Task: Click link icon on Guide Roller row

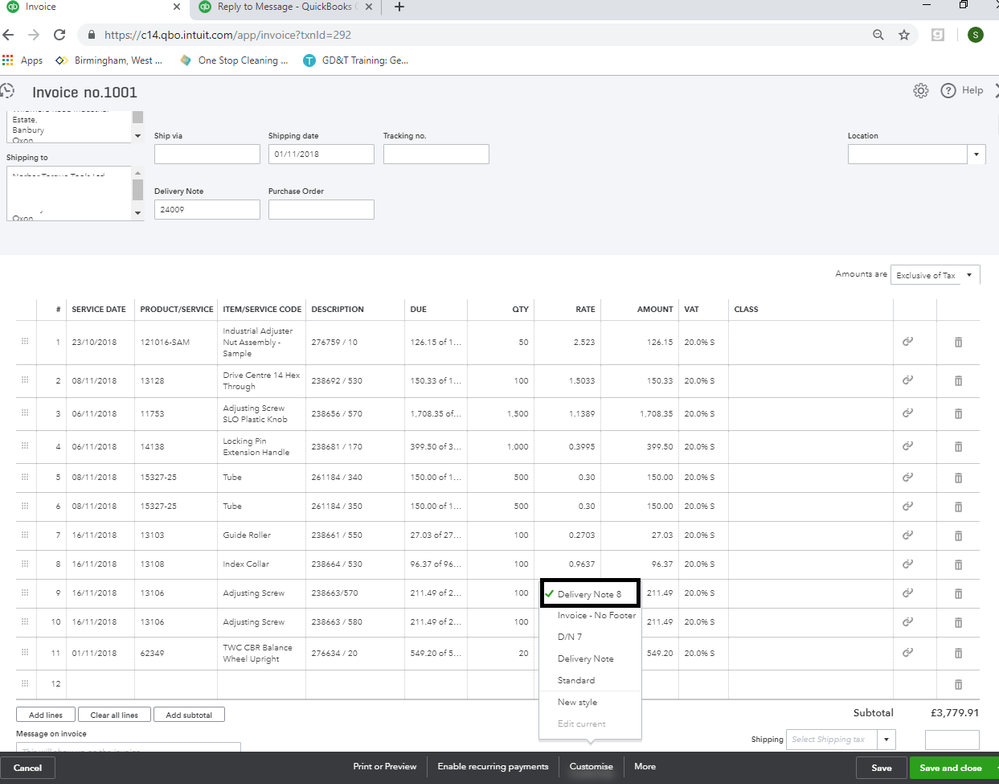Action: [x=908, y=535]
